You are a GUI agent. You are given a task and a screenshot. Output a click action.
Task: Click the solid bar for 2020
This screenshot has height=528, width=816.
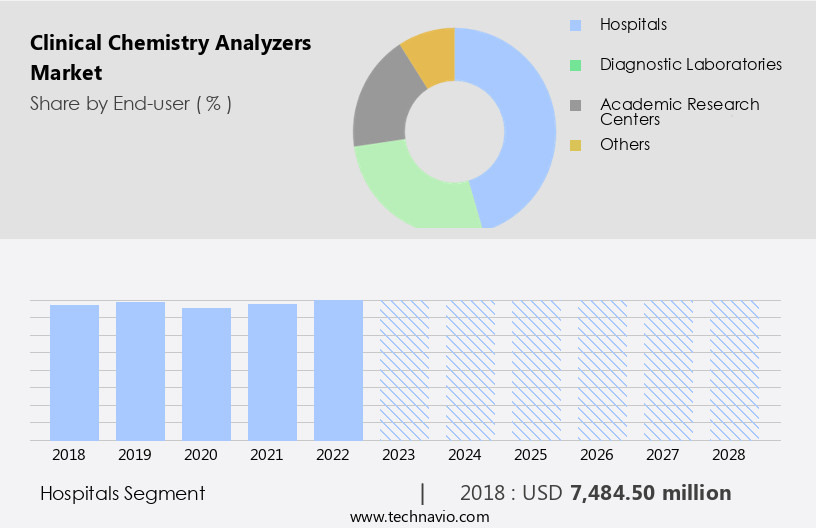pos(206,374)
